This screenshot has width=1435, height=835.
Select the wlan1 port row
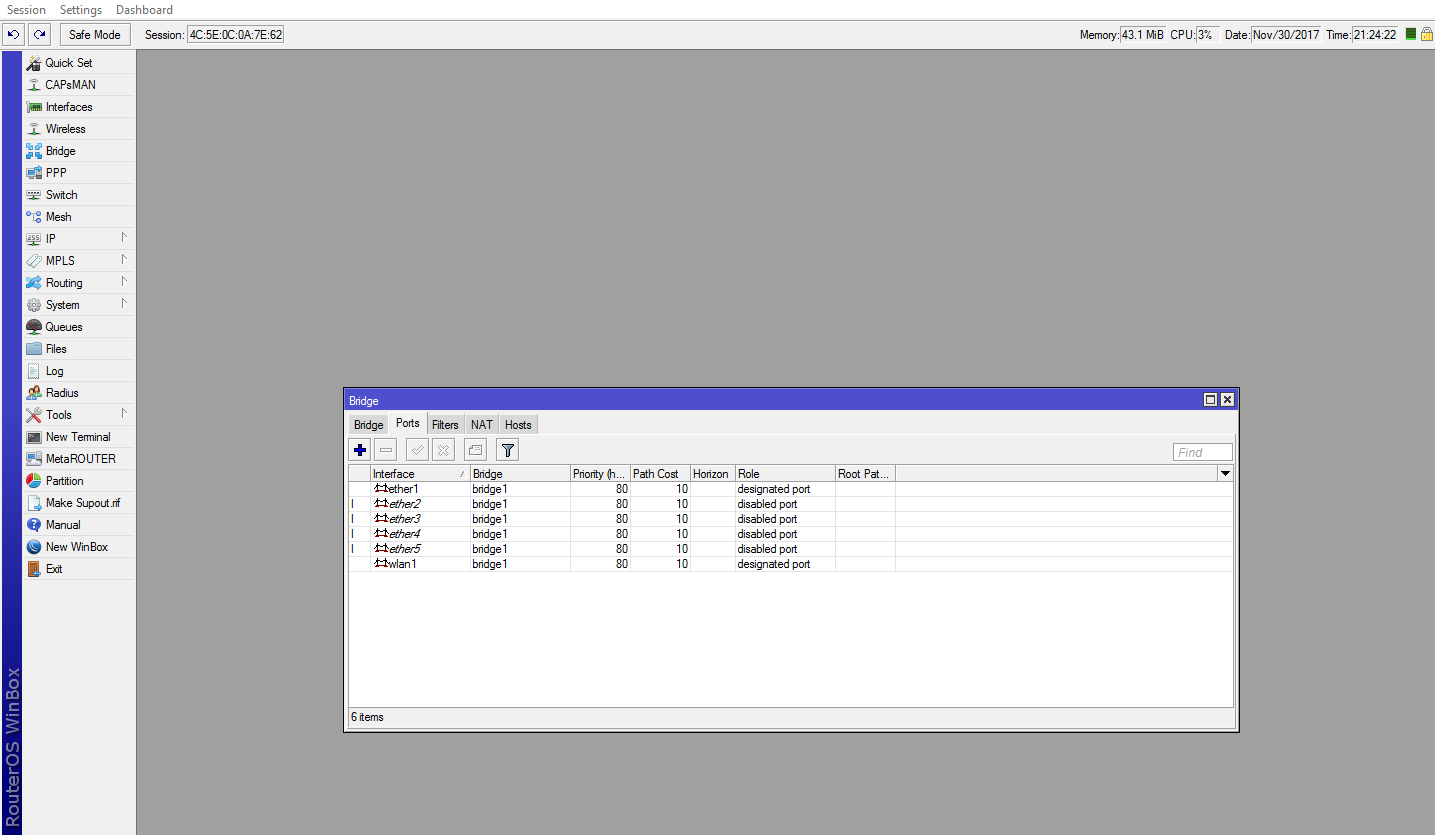pyautogui.click(x=790, y=564)
